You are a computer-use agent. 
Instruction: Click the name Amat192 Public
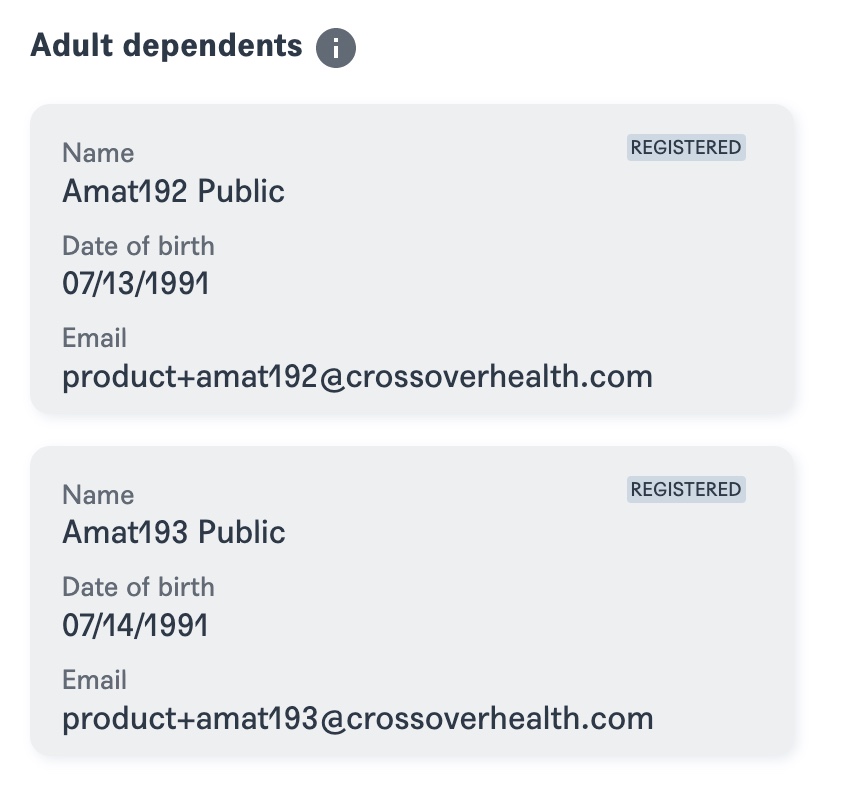(174, 191)
